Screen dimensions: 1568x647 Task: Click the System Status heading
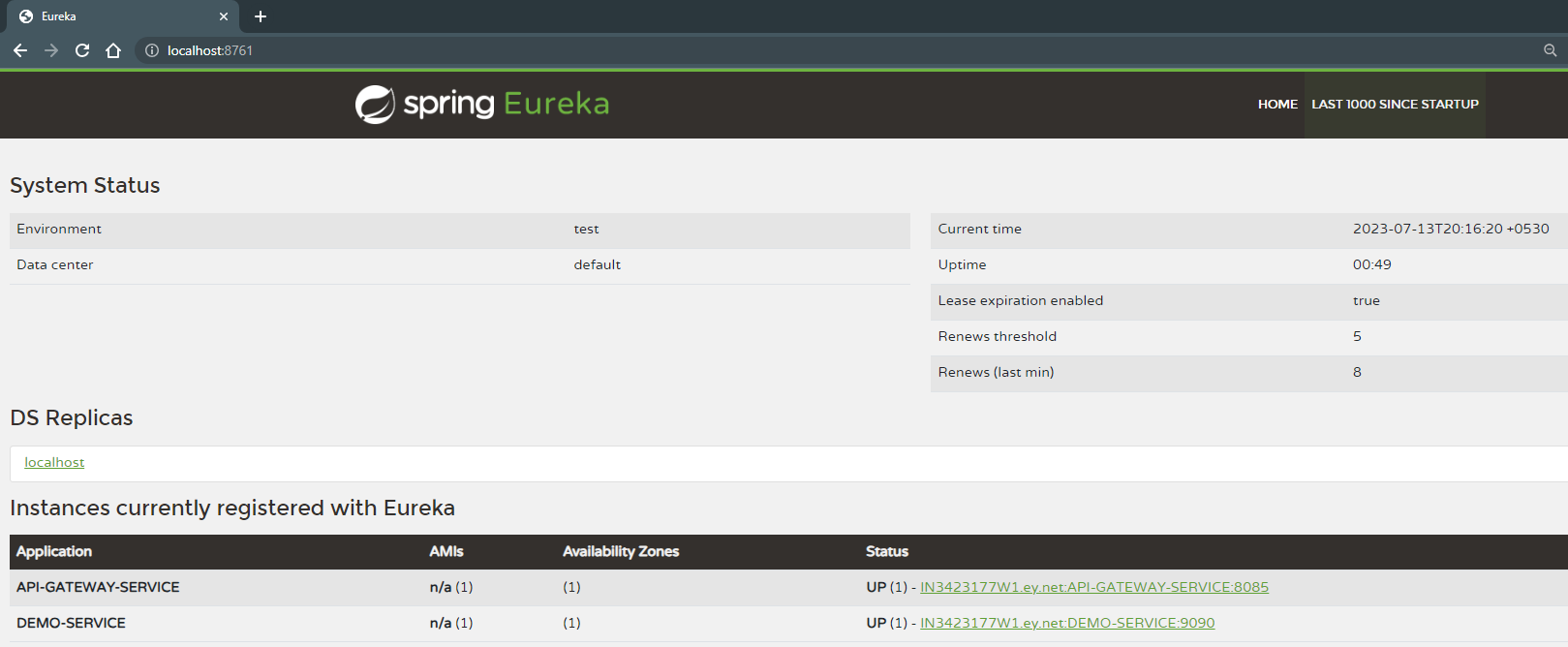point(85,185)
